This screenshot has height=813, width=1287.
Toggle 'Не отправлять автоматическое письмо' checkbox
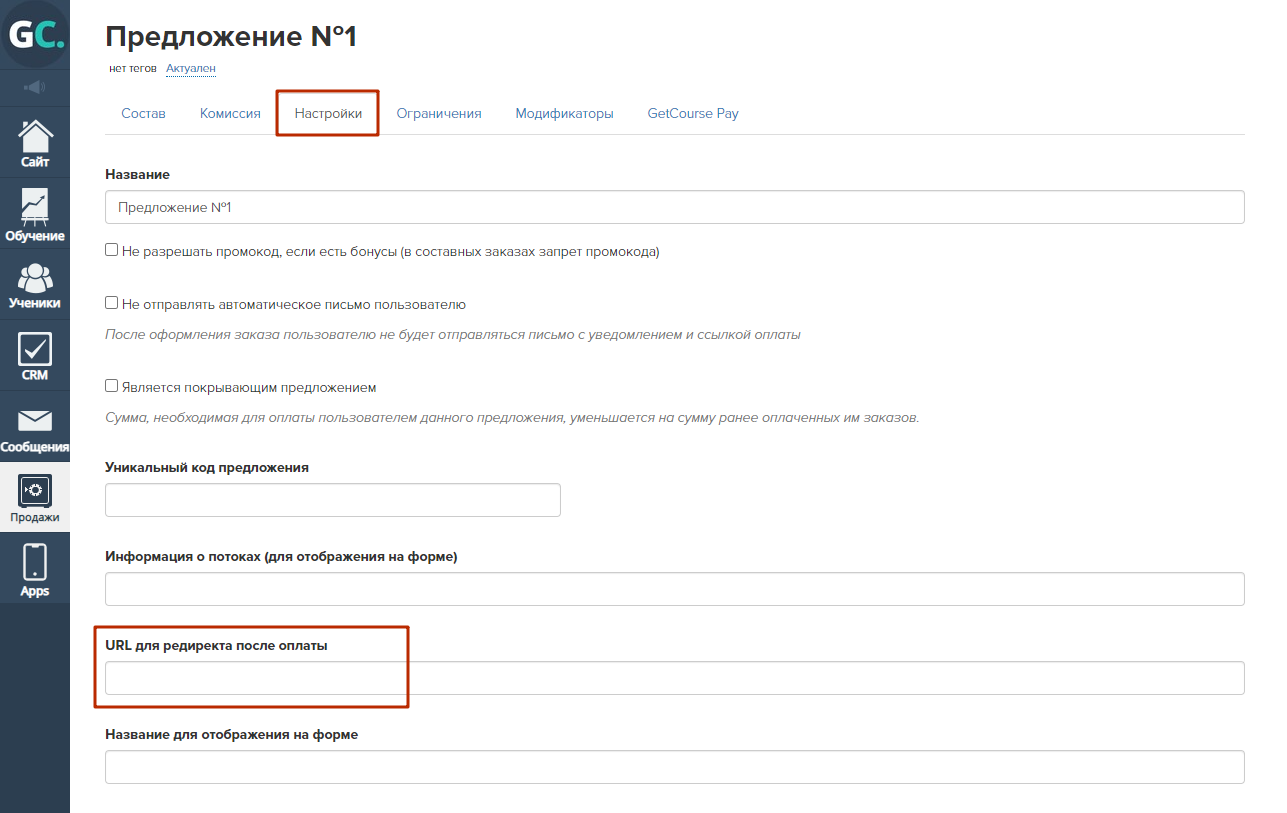pos(112,303)
